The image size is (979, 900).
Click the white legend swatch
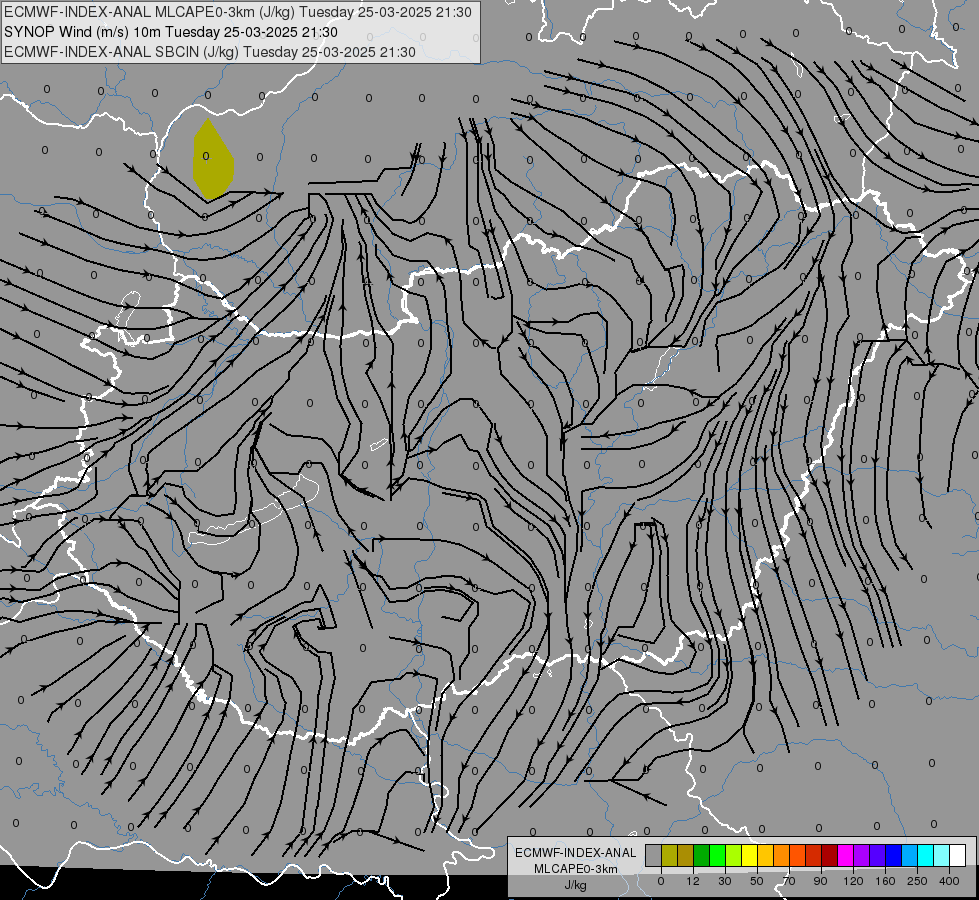[x=958, y=855]
